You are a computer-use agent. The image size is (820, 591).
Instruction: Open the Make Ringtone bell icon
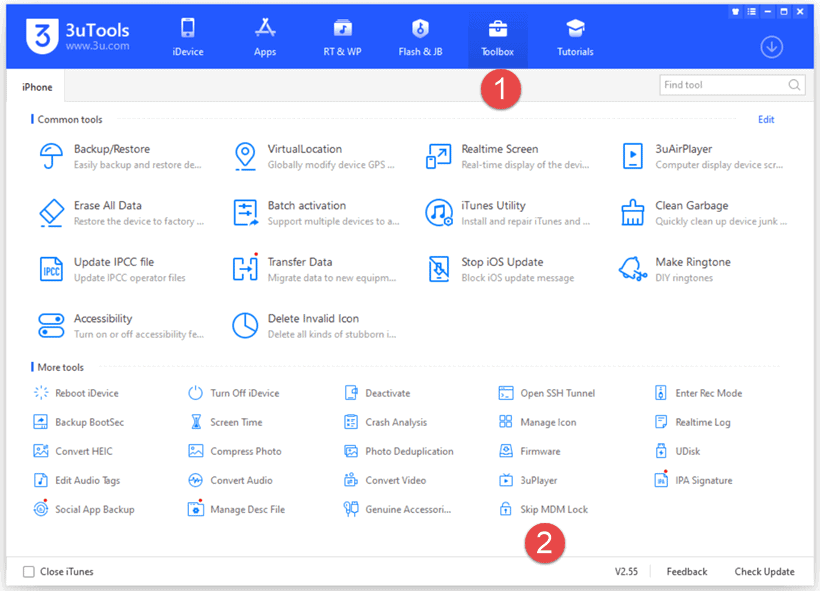(x=632, y=269)
